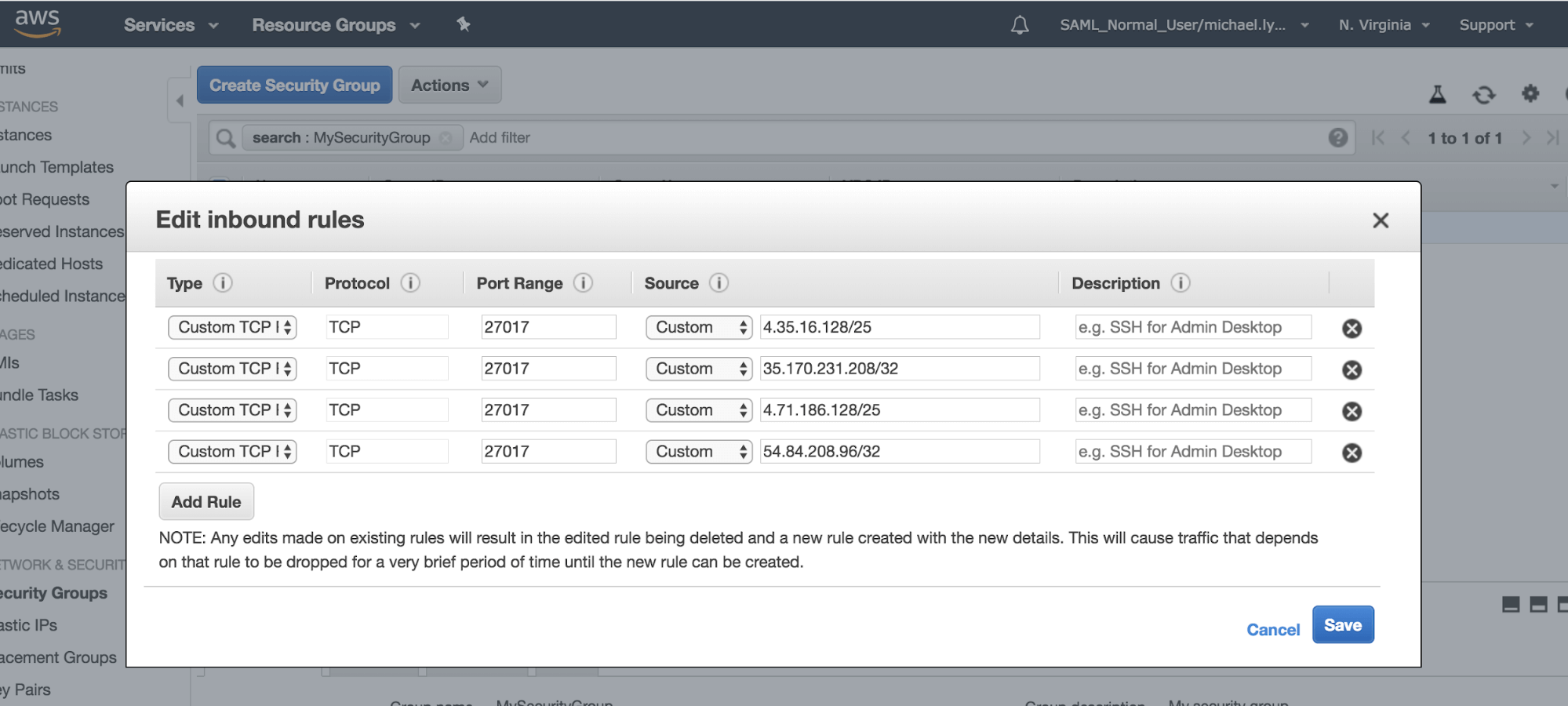The height and width of the screenshot is (706, 1568).
Task: Click the new EC2 experience flask icon
Action: pyautogui.click(x=1439, y=95)
